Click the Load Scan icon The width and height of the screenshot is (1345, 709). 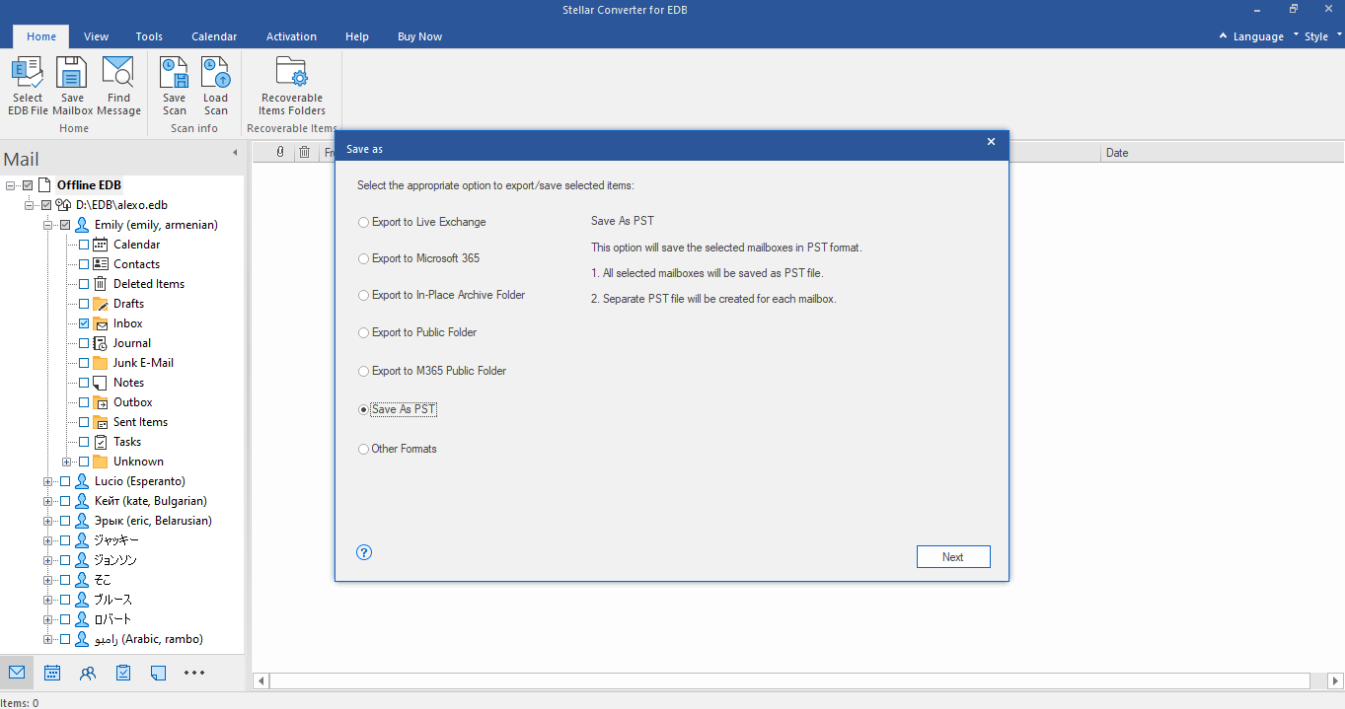(216, 74)
